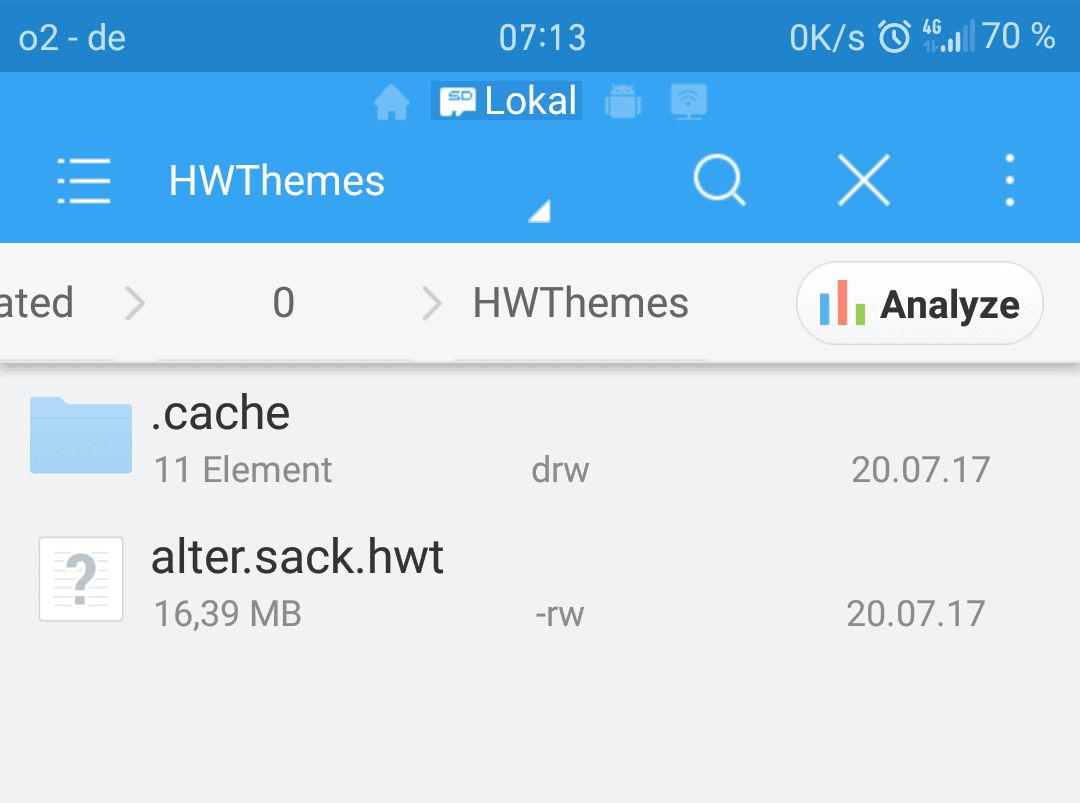Tap the unknown file type icon

click(81, 579)
